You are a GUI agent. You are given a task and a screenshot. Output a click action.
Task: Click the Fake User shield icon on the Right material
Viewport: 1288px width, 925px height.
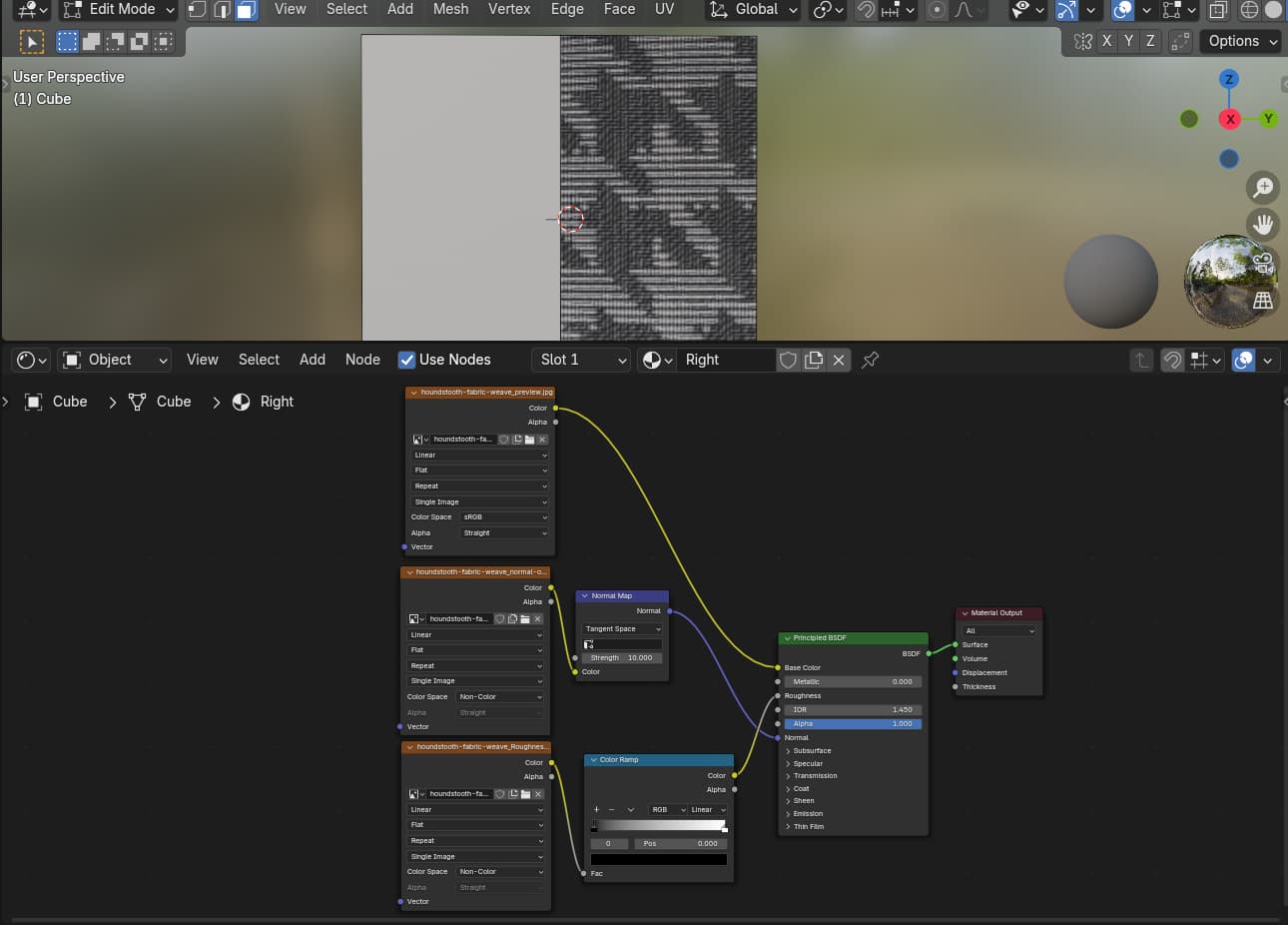(788, 360)
